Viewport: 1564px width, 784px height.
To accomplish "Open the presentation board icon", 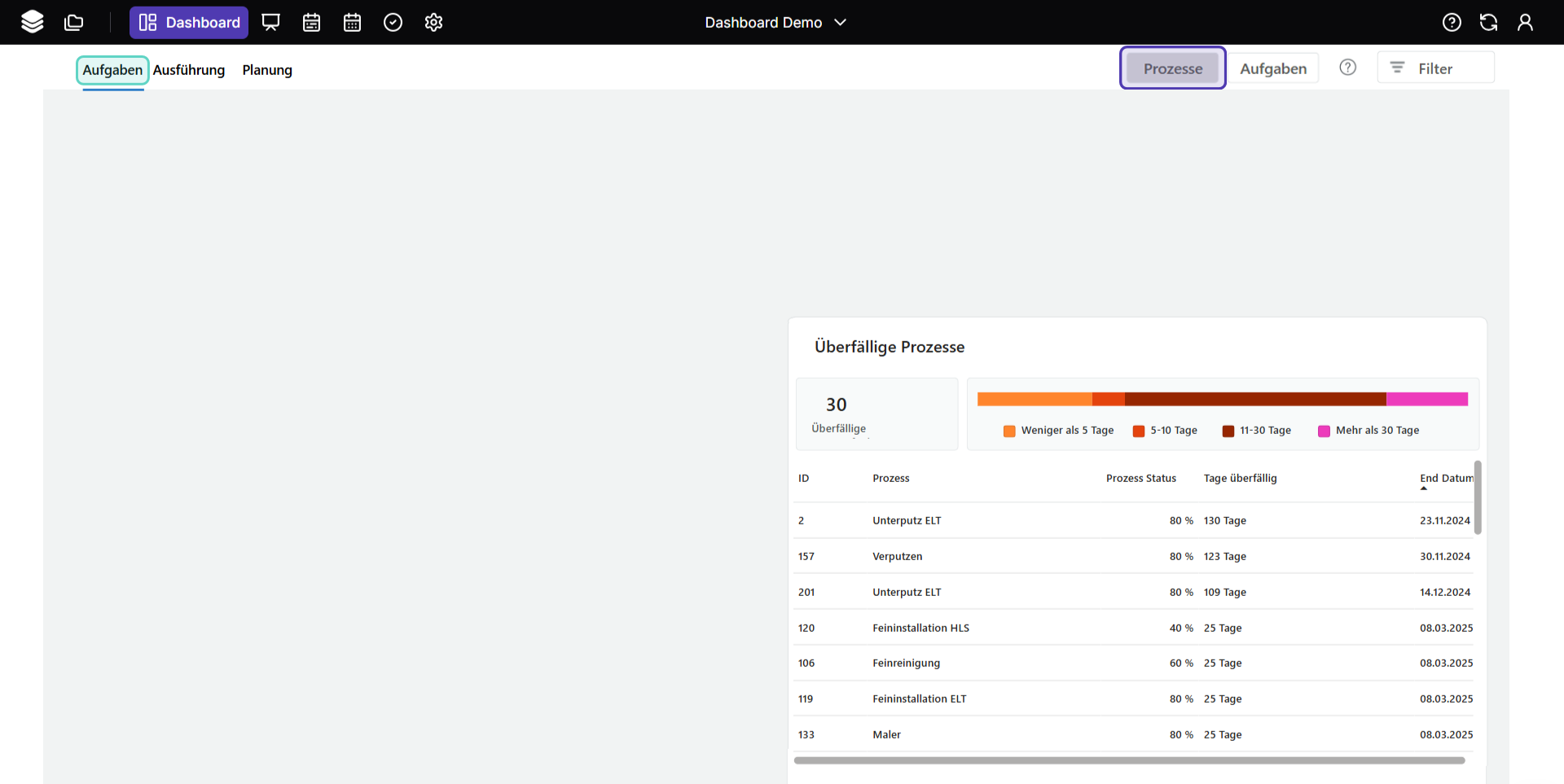I will click(270, 22).
